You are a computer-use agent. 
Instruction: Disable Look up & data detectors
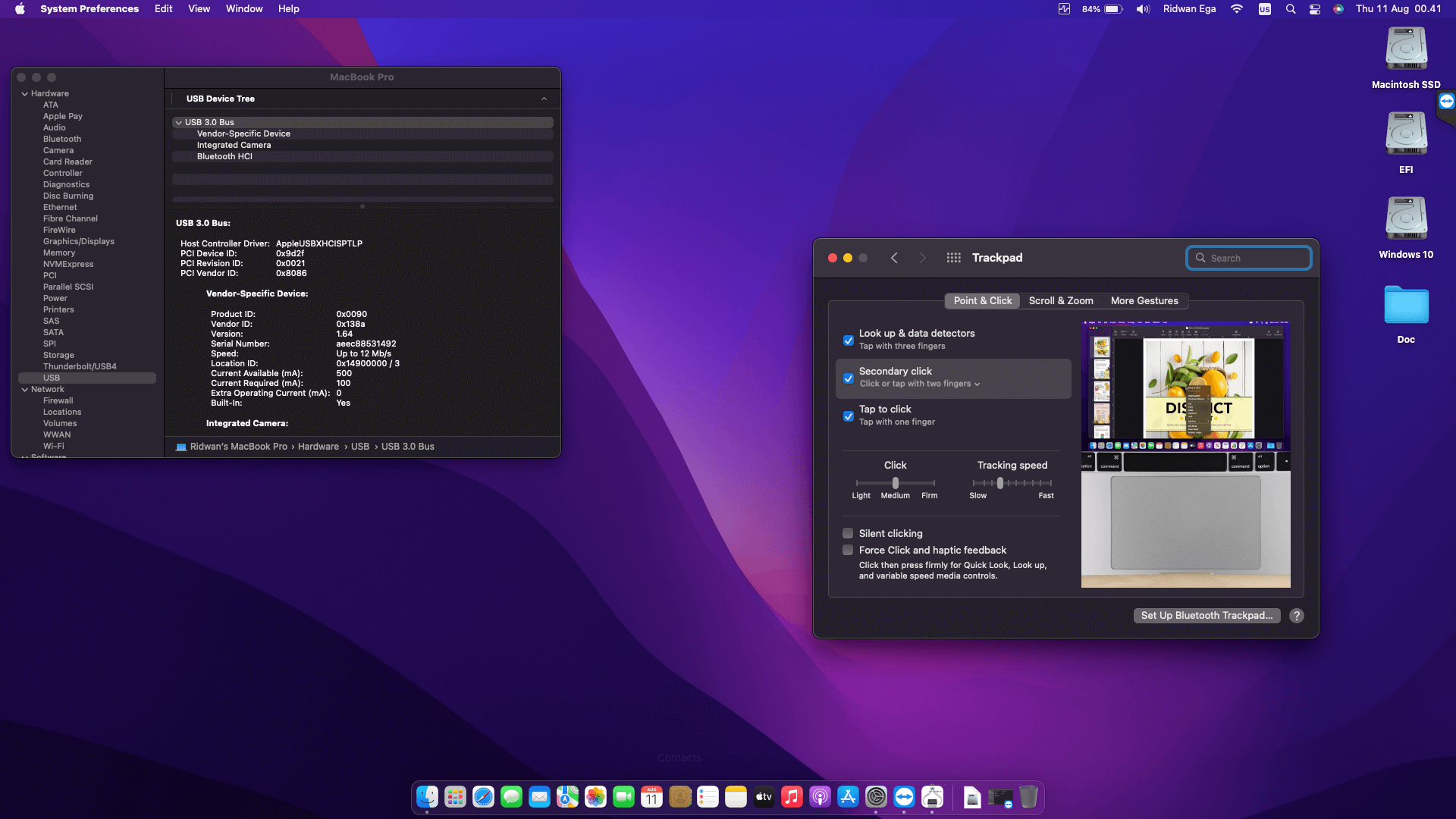(x=849, y=340)
